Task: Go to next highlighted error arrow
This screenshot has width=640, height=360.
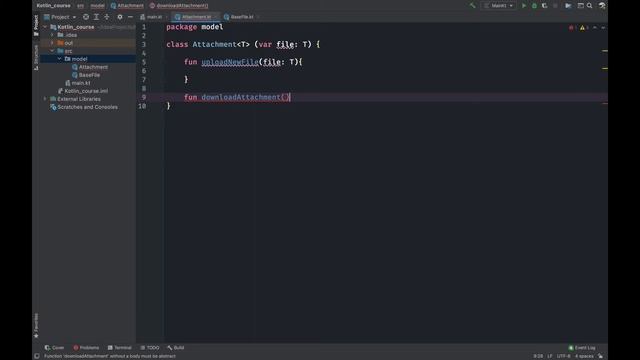Action: pyautogui.click(x=603, y=28)
